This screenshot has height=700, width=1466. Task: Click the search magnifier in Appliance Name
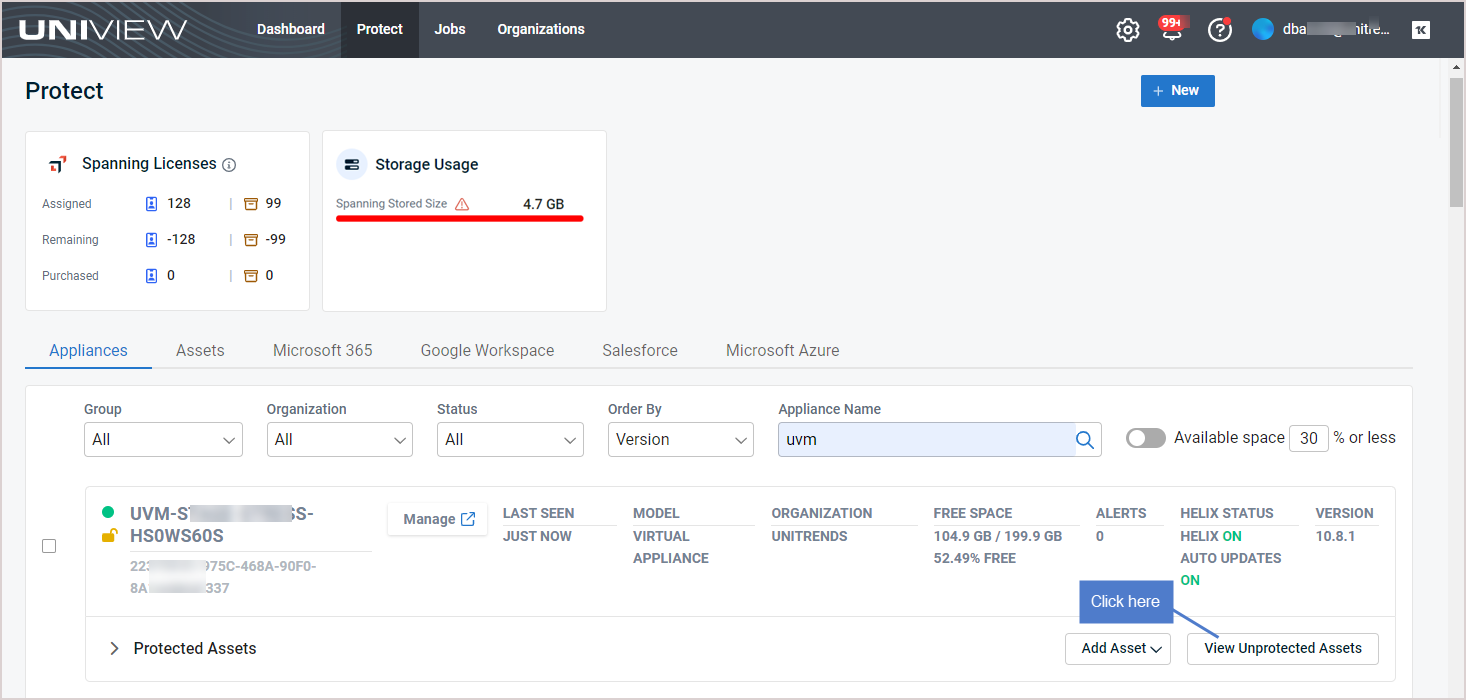point(1085,439)
